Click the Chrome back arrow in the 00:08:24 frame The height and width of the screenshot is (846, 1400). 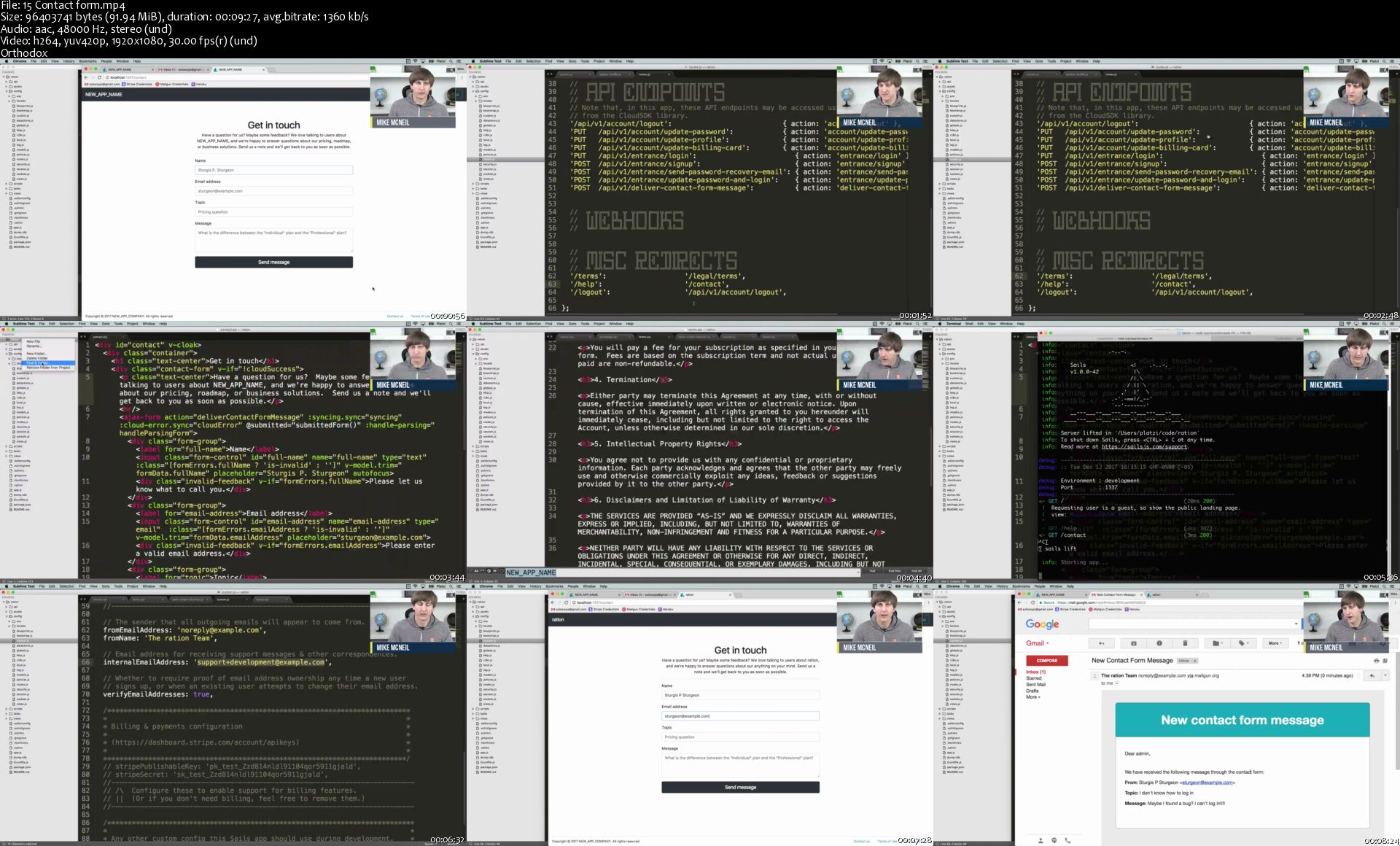(x=1019, y=602)
